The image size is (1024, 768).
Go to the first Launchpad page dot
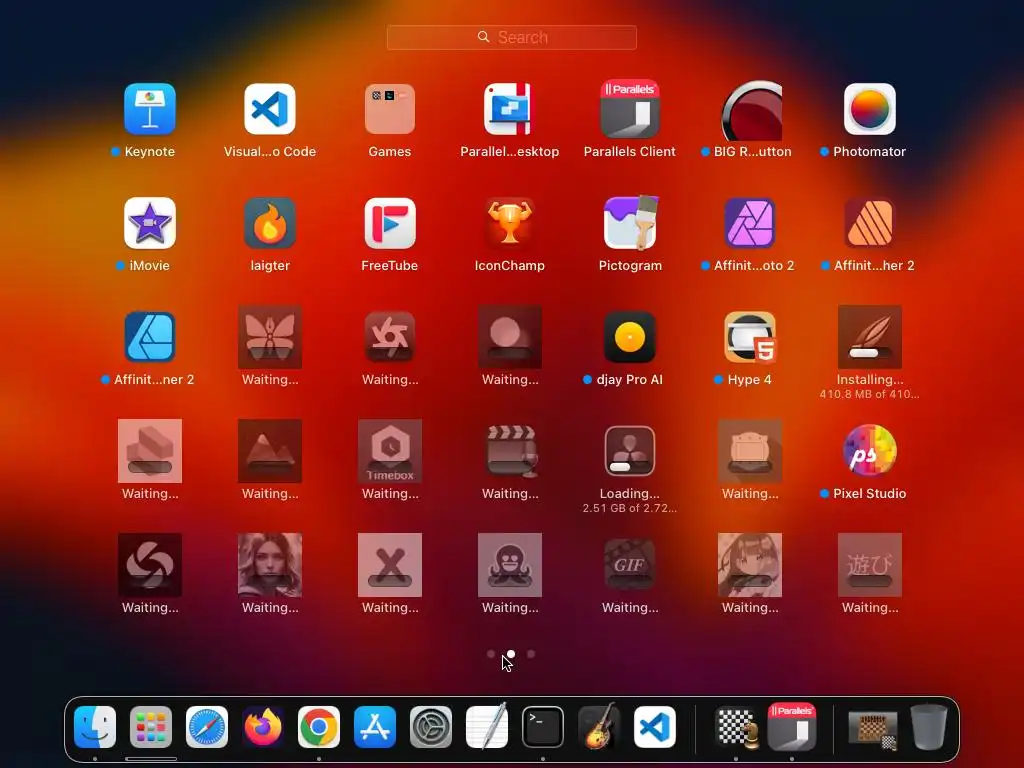coord(491,654)
